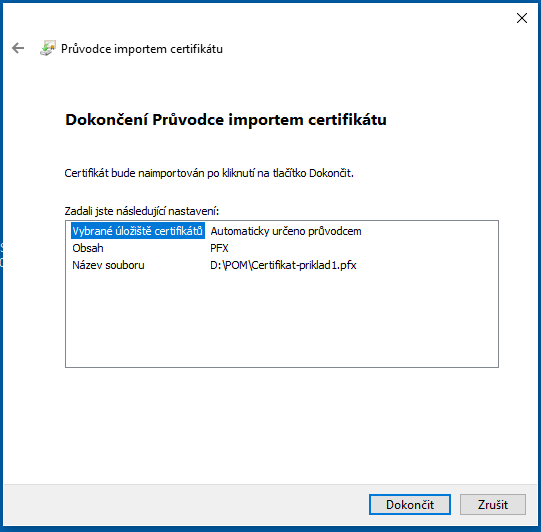The height and width of the screenshot is (532, 541).
Task: Select the 'Obsah' row label
Action: click(x=88, y=248)
